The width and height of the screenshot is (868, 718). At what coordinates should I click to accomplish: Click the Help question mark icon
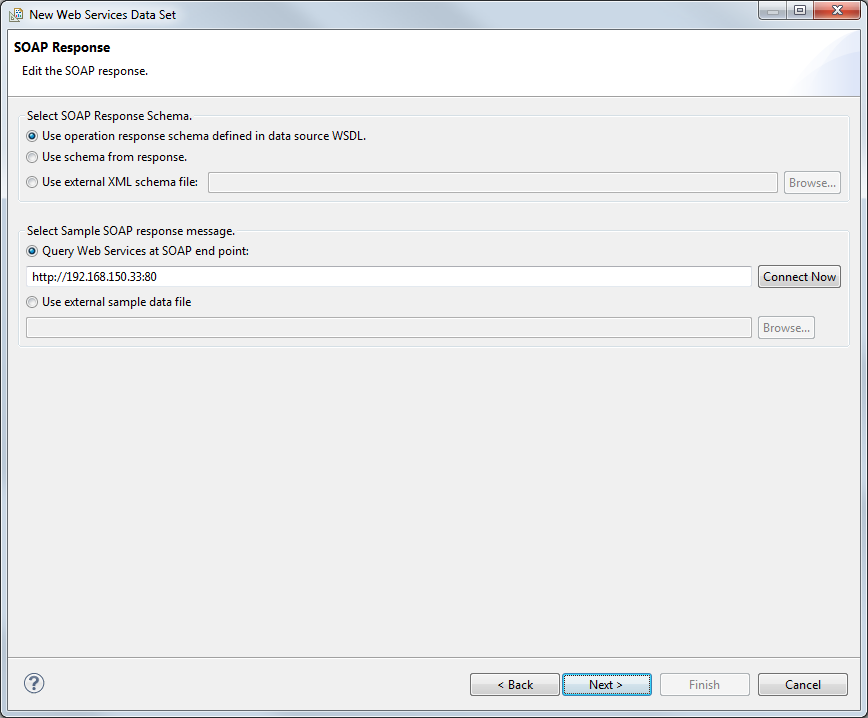coord(34,683)
